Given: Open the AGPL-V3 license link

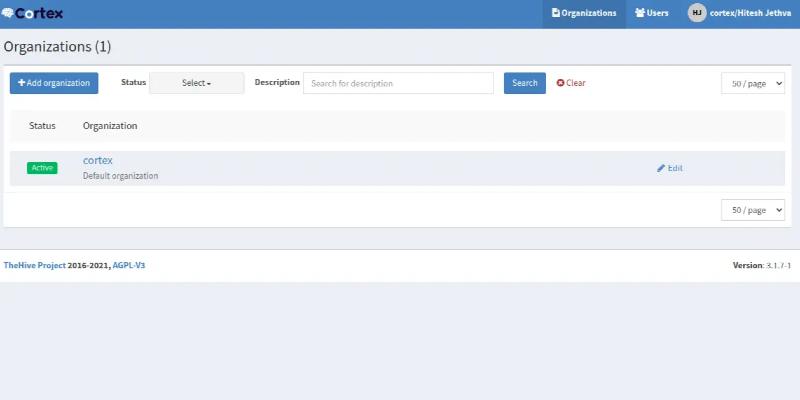Looking at the screenshot, I should tap(128, 265).
